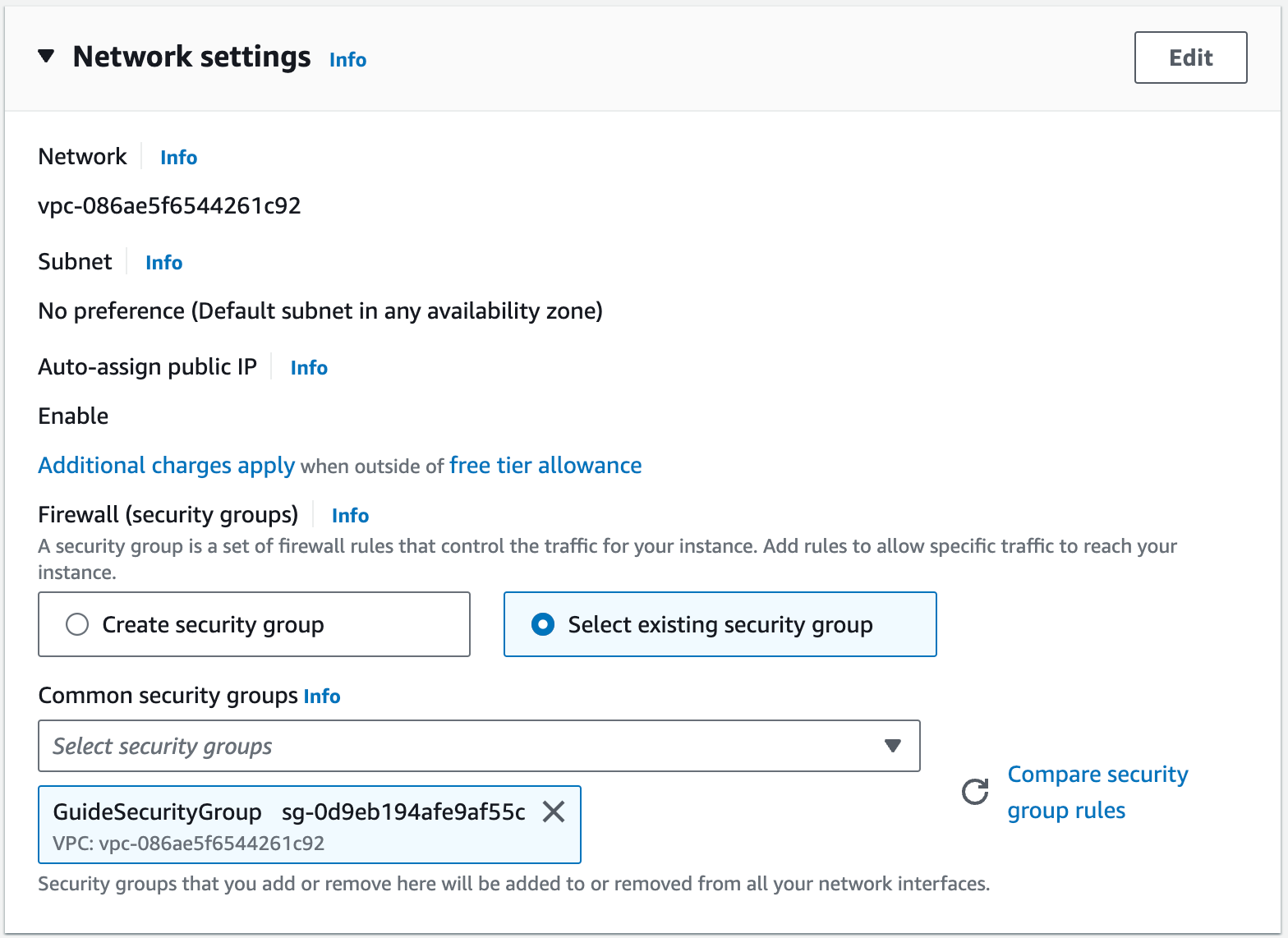The image size is (1288, 938).
Task: Click the Edit button for Network settings
Action: click(1190, 57)
